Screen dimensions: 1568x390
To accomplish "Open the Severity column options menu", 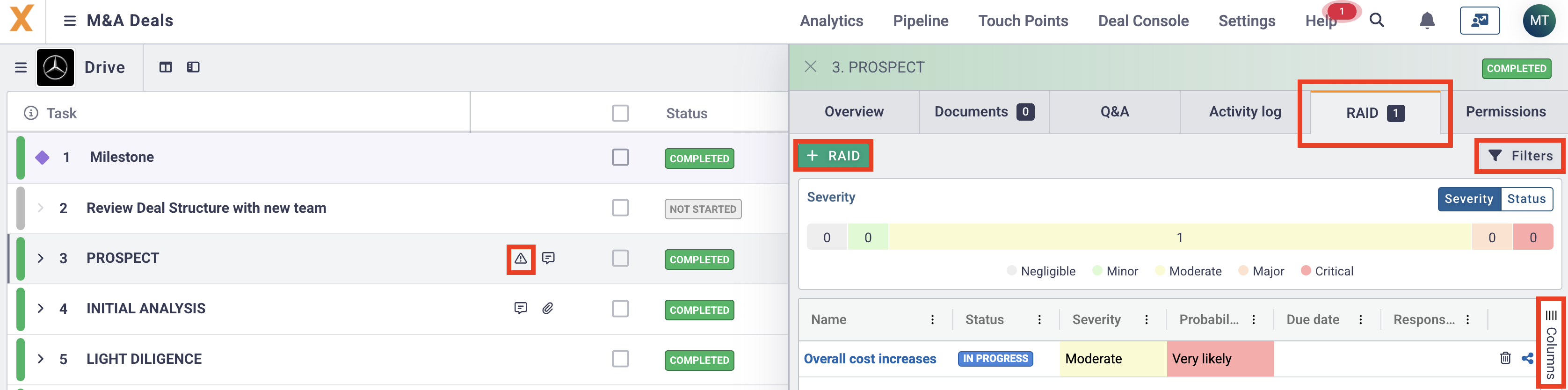I will pos(1146,320).
